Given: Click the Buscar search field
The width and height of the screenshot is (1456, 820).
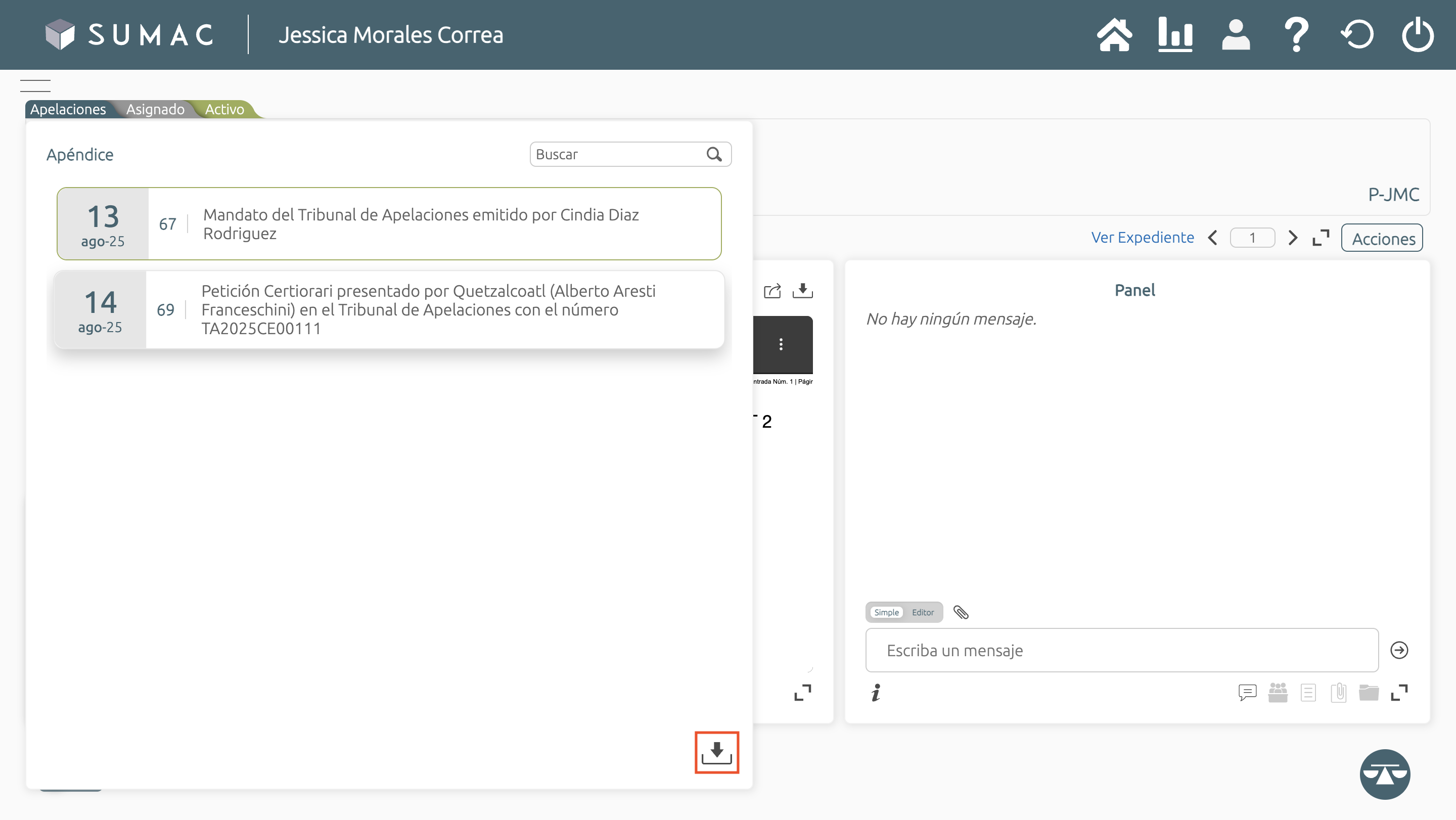Looking at the screenshot, I should click(617, 154).
